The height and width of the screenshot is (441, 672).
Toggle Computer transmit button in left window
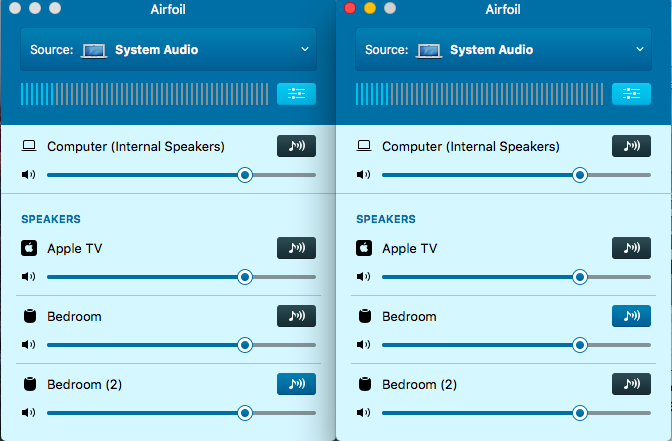(x=296, y=146)
